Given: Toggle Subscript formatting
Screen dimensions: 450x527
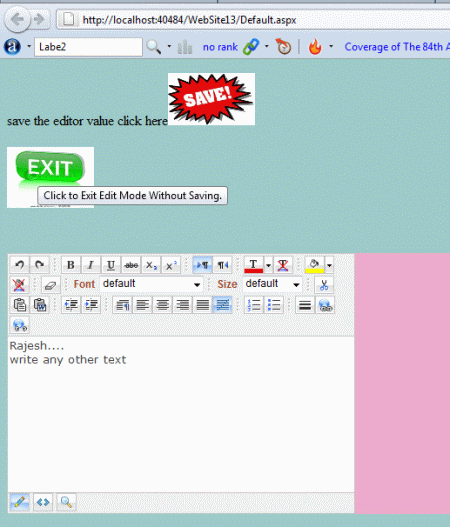Looking at the screenshot, I should click(x=151, y=265).
